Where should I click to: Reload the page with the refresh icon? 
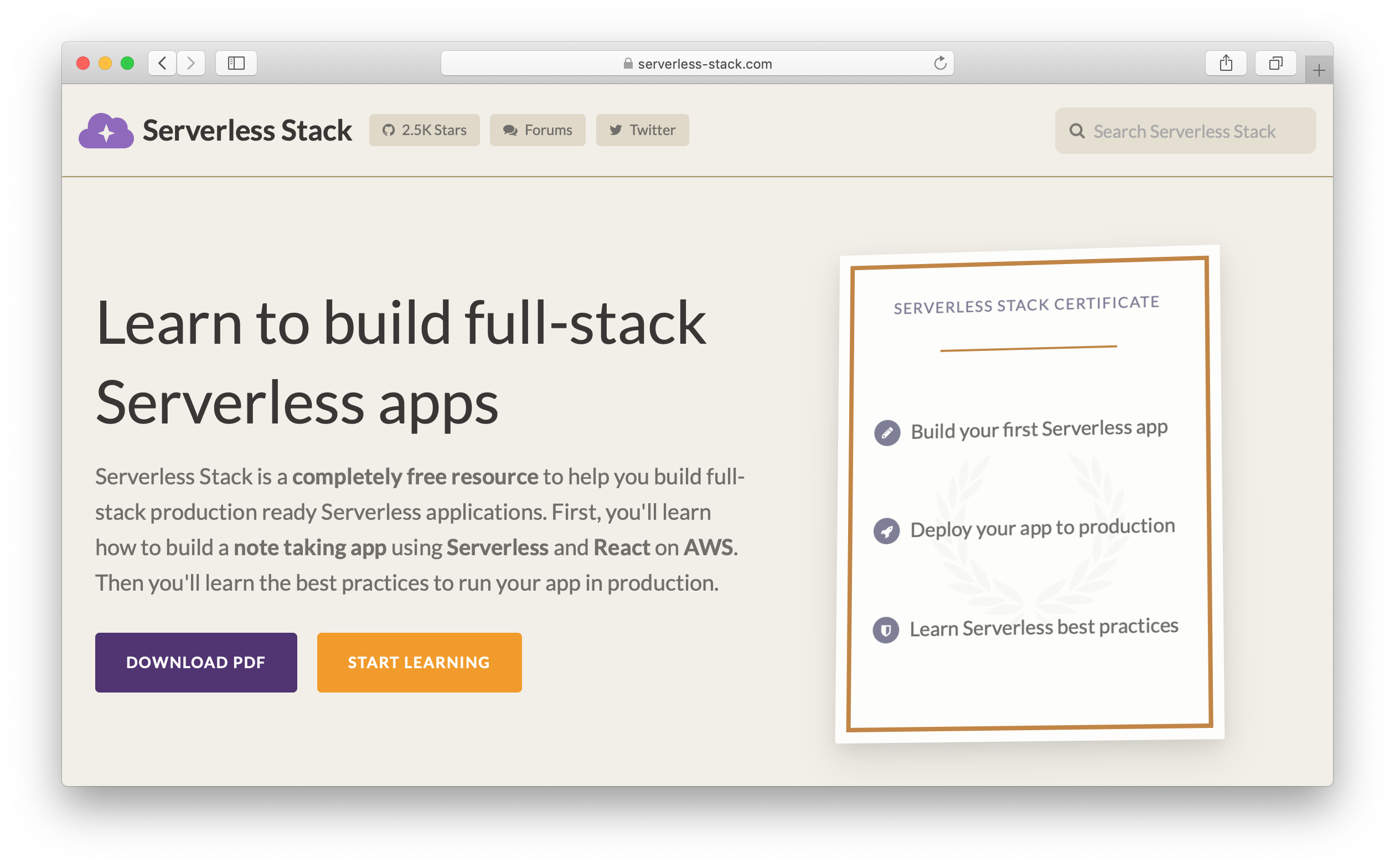940,63
